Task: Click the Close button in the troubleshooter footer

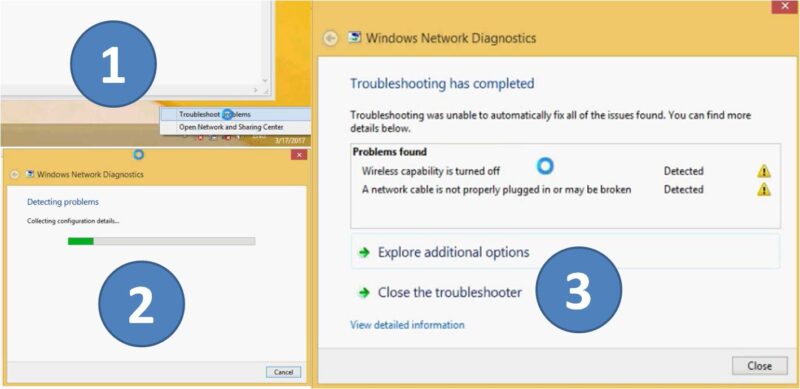Action: pos(759,366)
